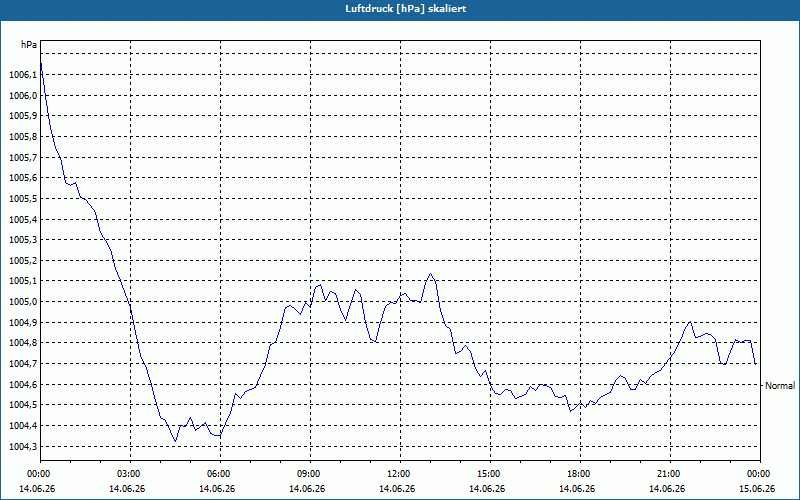
Task: Select the 1006,1 y-axis label
Action: click(x=23, y=75)
